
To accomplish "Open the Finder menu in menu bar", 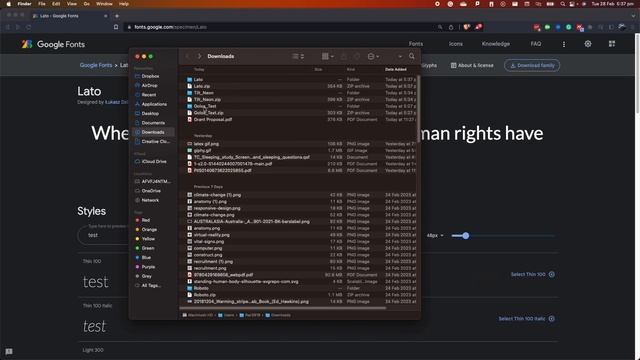I will (24, 4).
